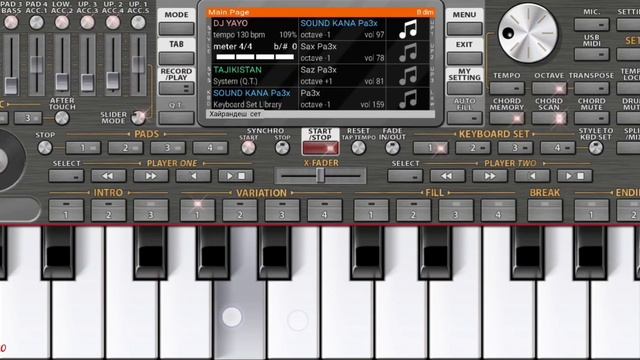
Task: Click the MIC. button
Action: (591, 24)
